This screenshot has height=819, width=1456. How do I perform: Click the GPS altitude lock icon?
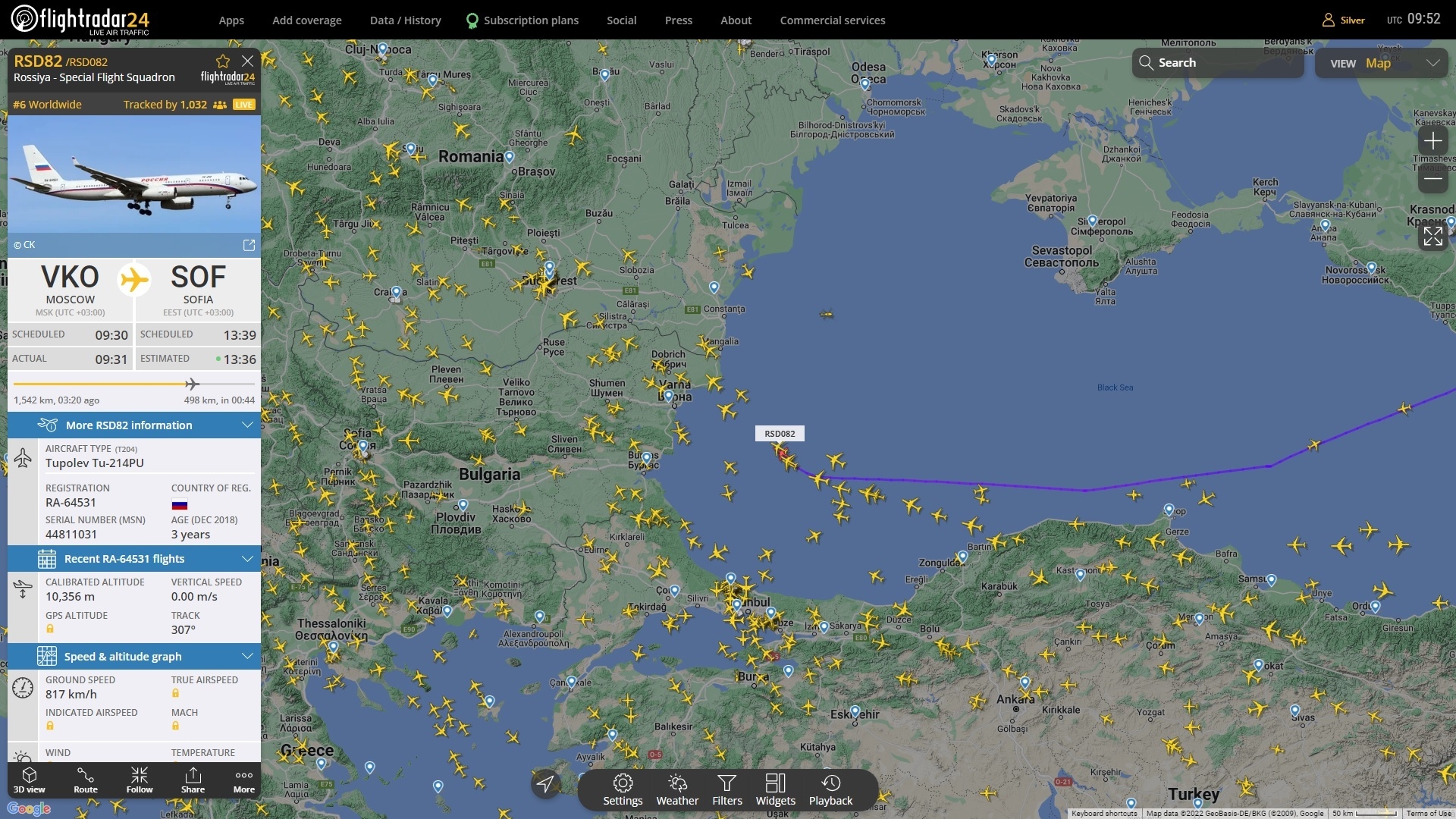(50, 629)
